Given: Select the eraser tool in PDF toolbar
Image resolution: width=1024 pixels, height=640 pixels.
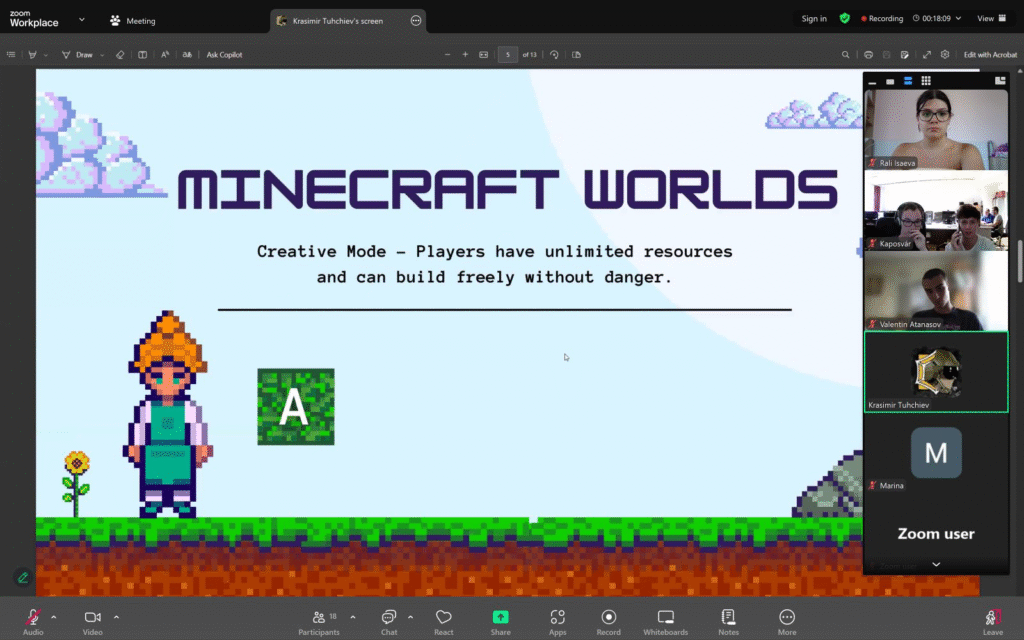Looking at the screenshot, I should pyautogui.click(x=120, y=55).
